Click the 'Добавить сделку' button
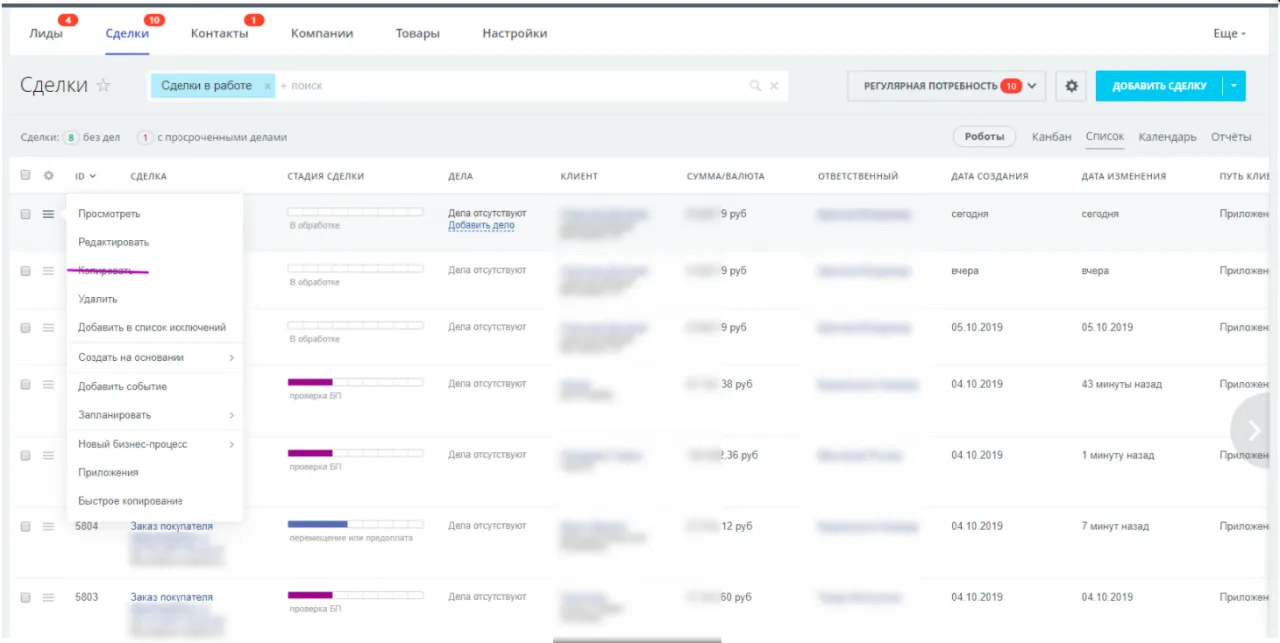 click(x=1158, y=86)
